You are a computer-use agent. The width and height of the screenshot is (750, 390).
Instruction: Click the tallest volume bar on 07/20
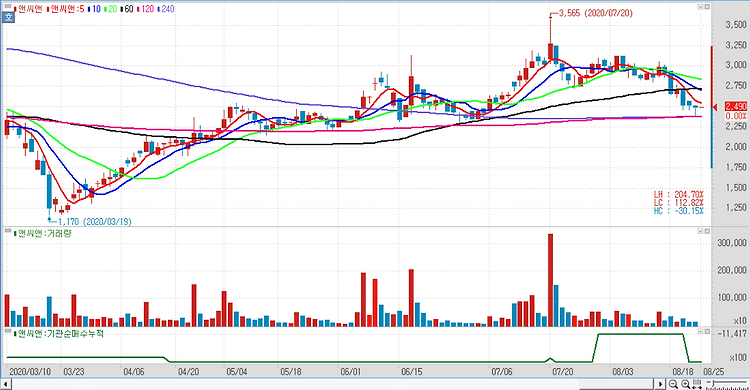pyautogui.click(x=551, y=280)
